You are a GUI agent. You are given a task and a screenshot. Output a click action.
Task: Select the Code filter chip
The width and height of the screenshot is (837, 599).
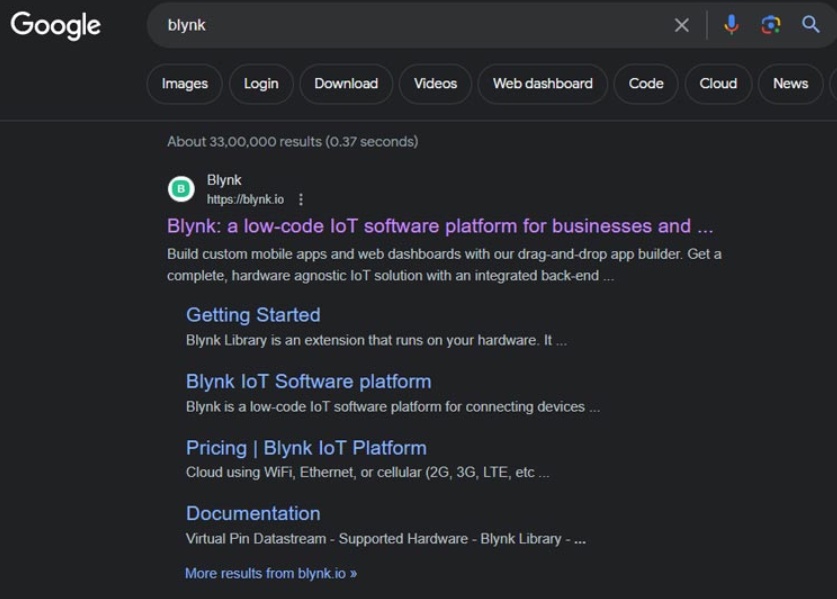click(645, 84)
